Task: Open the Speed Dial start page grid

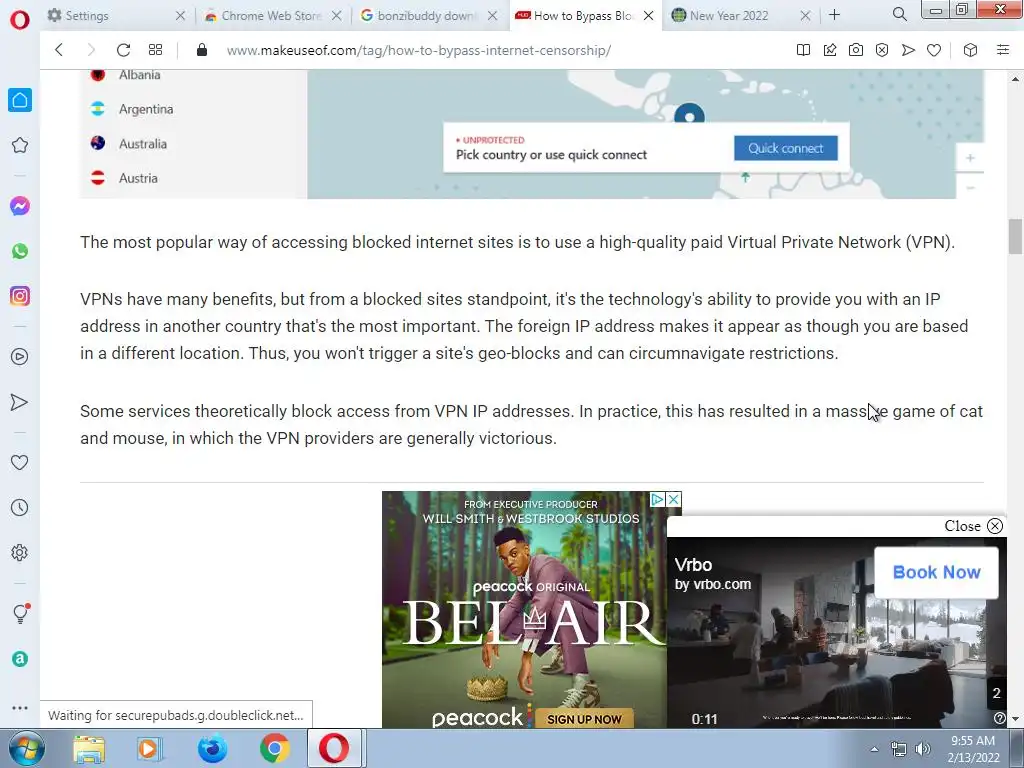Action: [x=155, y=50]
